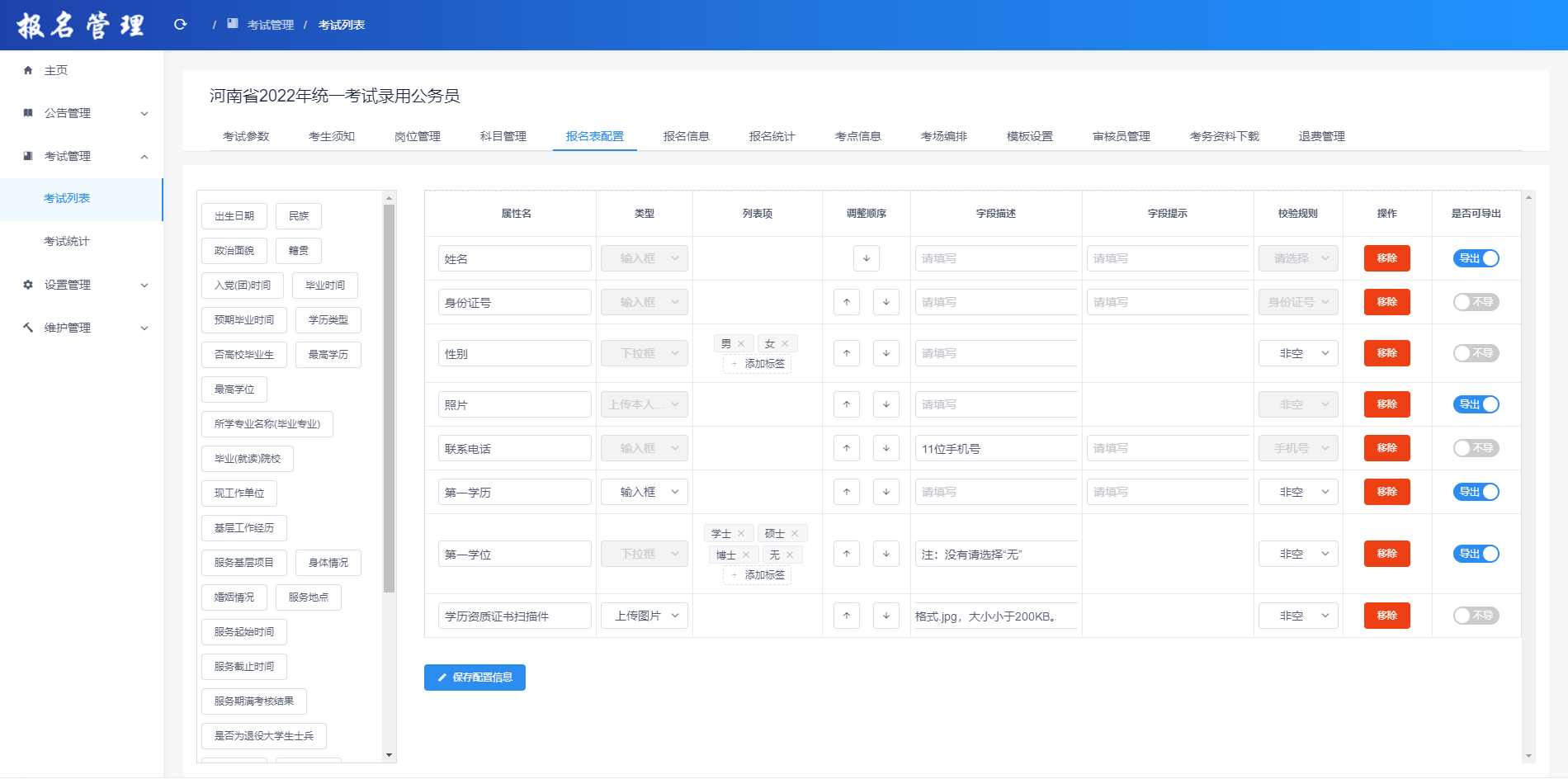Turn on export switch for 联系电话
This screenshot has height=779, width=1568.
coord(1476,448)
